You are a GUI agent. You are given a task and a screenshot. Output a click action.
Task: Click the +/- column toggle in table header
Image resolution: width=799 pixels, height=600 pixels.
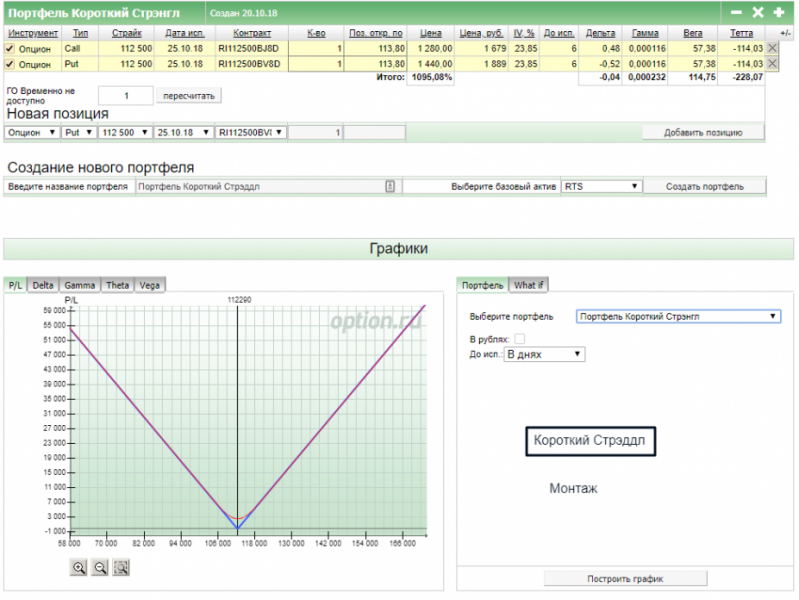pyautogui.click(x=785, y=33)
